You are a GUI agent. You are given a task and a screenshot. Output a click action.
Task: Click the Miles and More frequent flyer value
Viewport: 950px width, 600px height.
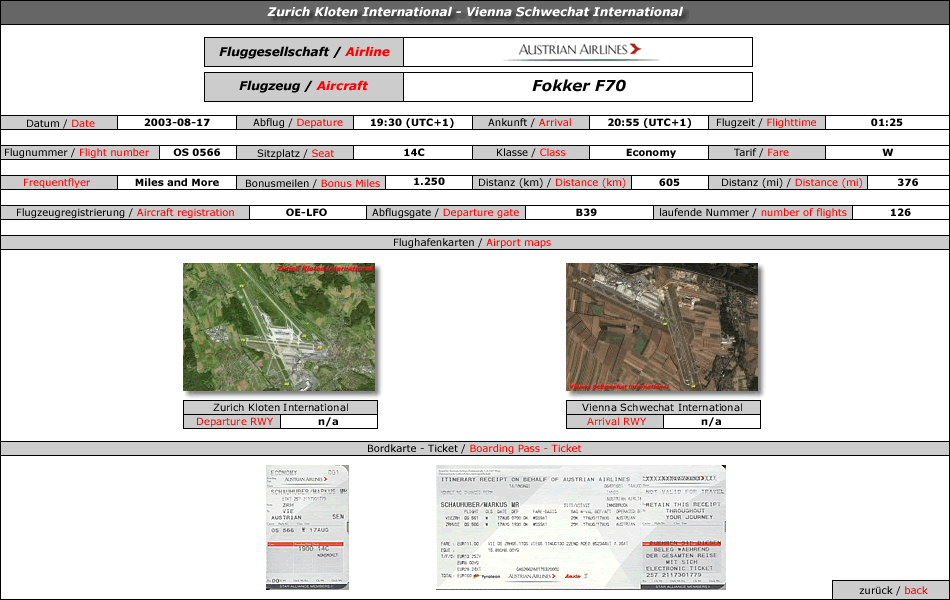pos(176,183)
